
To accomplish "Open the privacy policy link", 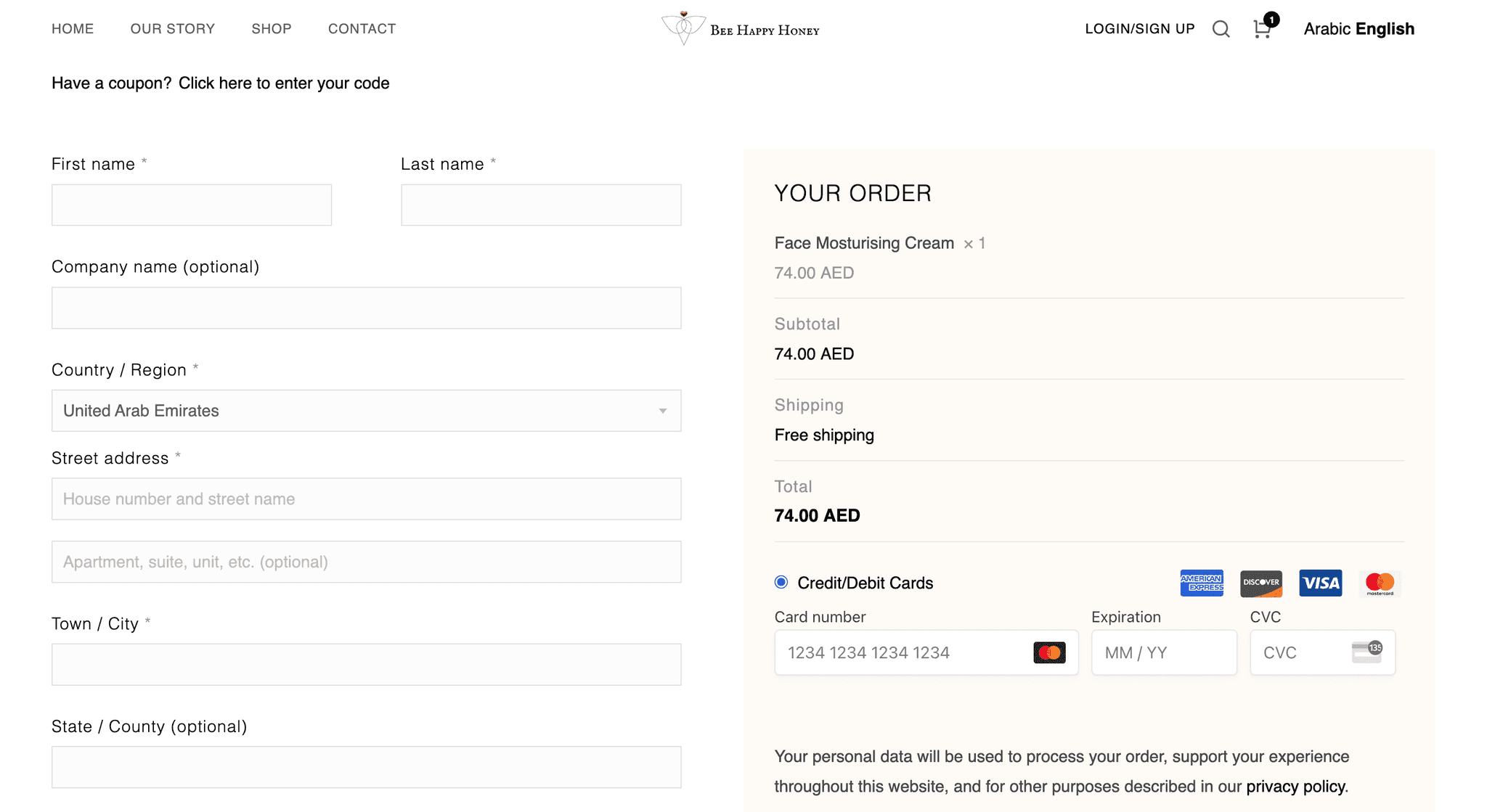I will (1295, 787).
